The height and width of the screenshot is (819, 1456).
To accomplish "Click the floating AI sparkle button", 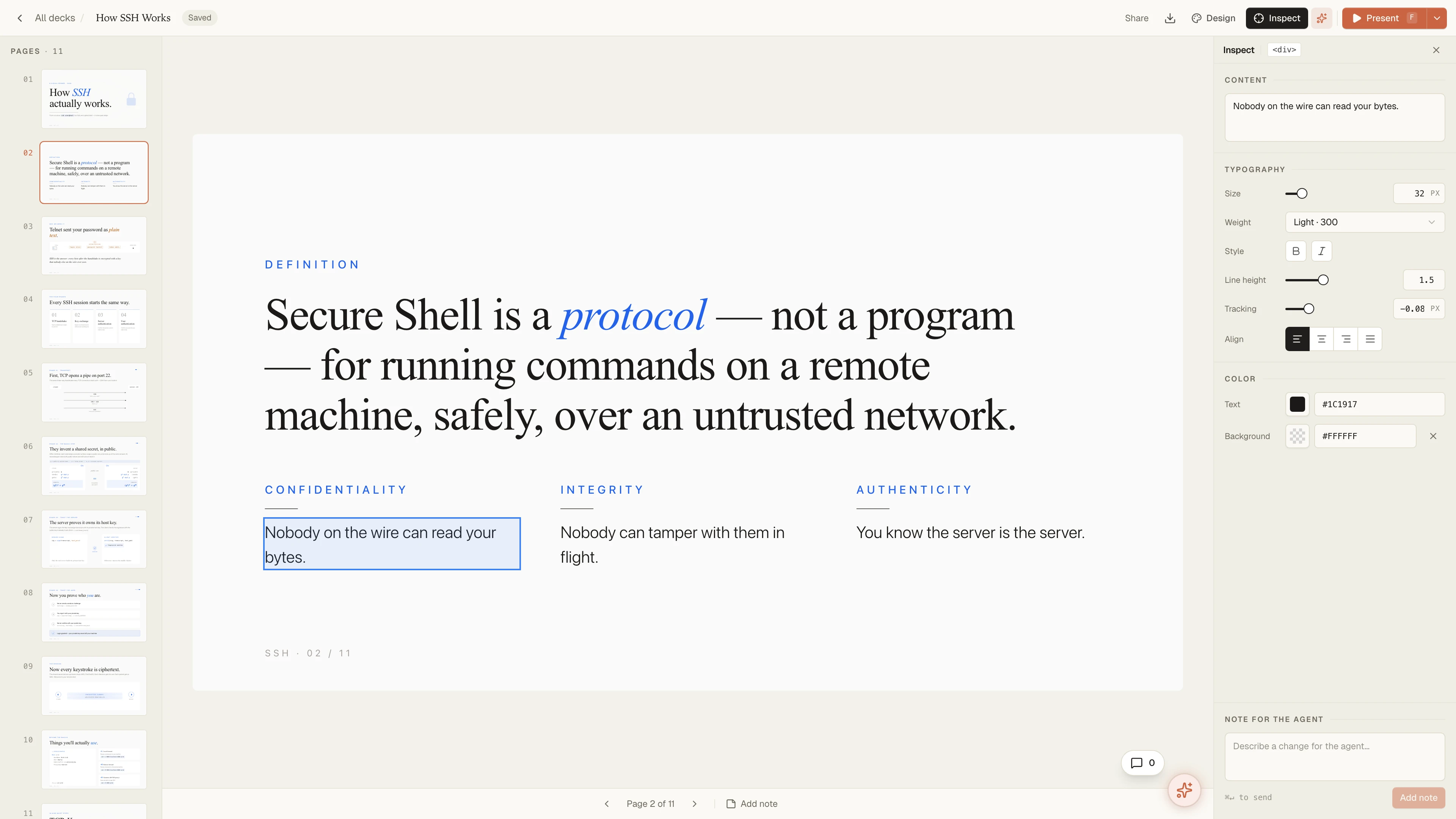I will pyautogui.click(x=1184, y=790).
